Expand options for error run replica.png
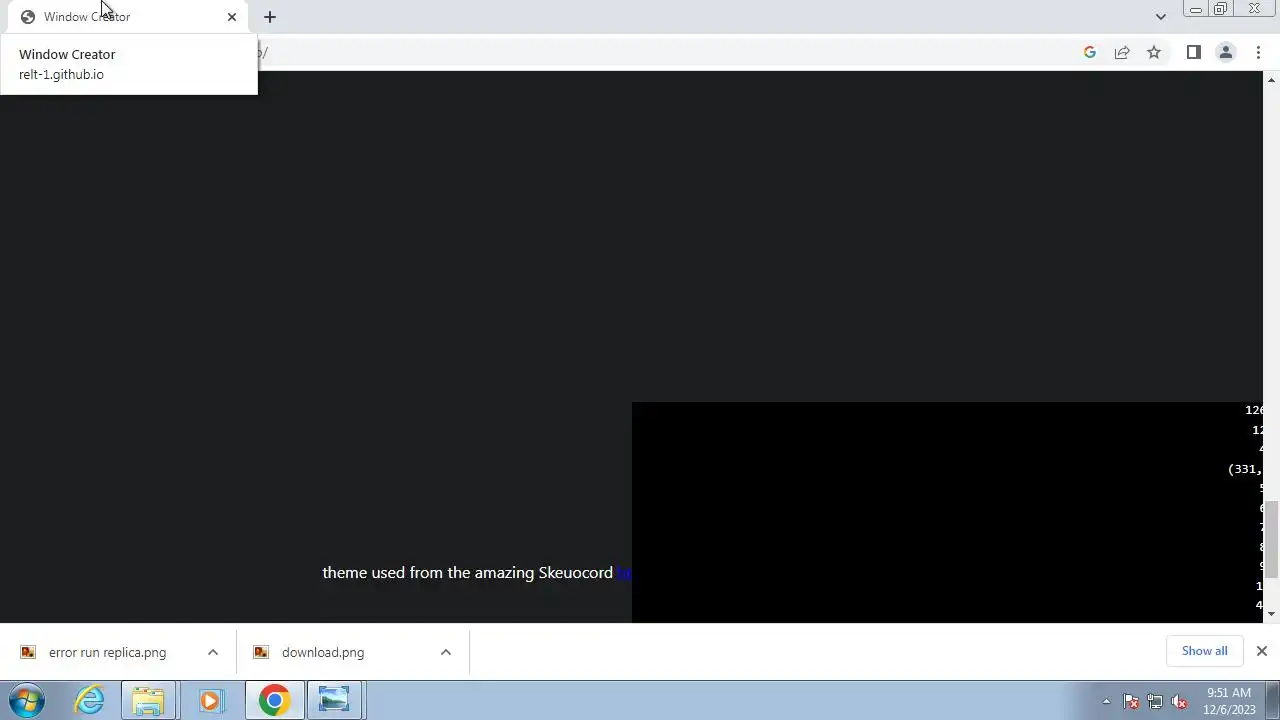This screenshot has height=720, width=1280. click(213, 652)
